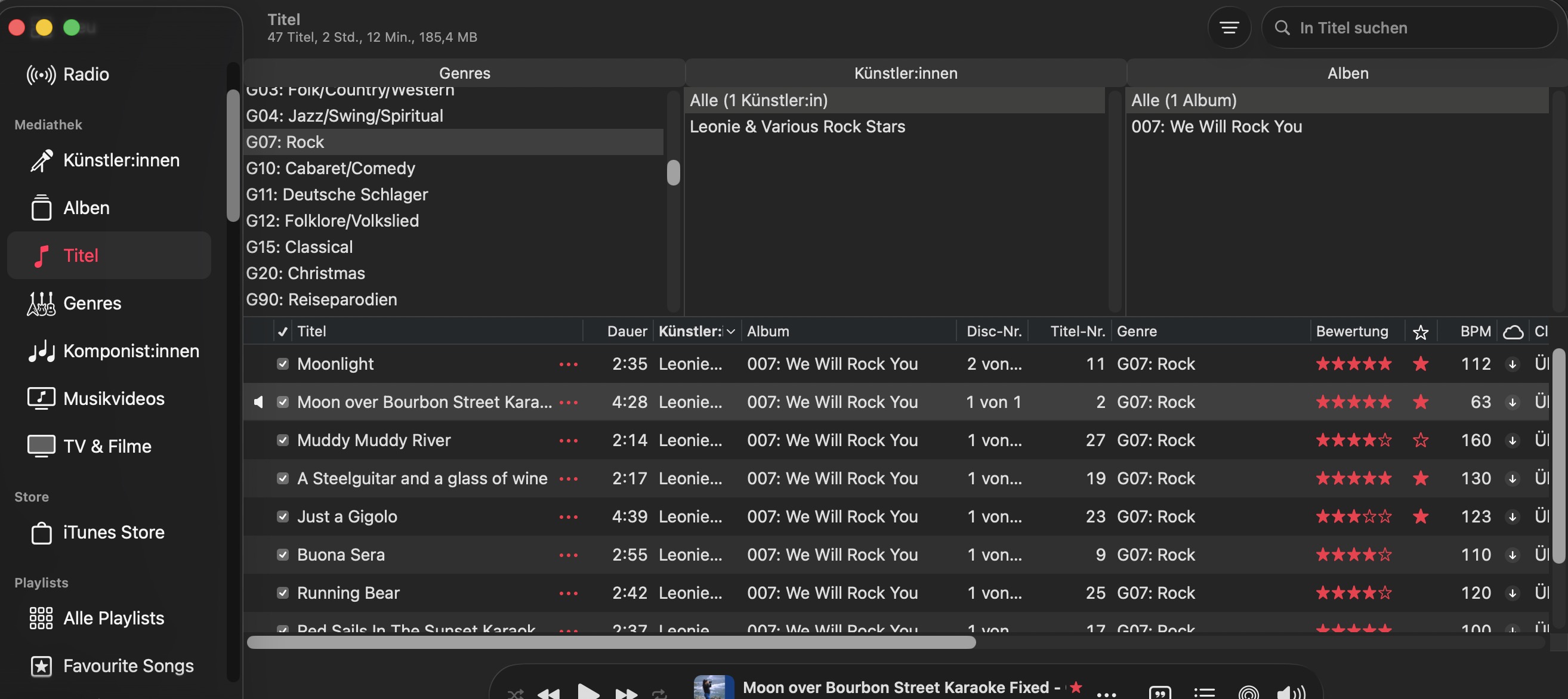The image size is (1568, 699).
Task: Click the download icon for Moonlight
Action: pos(1512,364)
